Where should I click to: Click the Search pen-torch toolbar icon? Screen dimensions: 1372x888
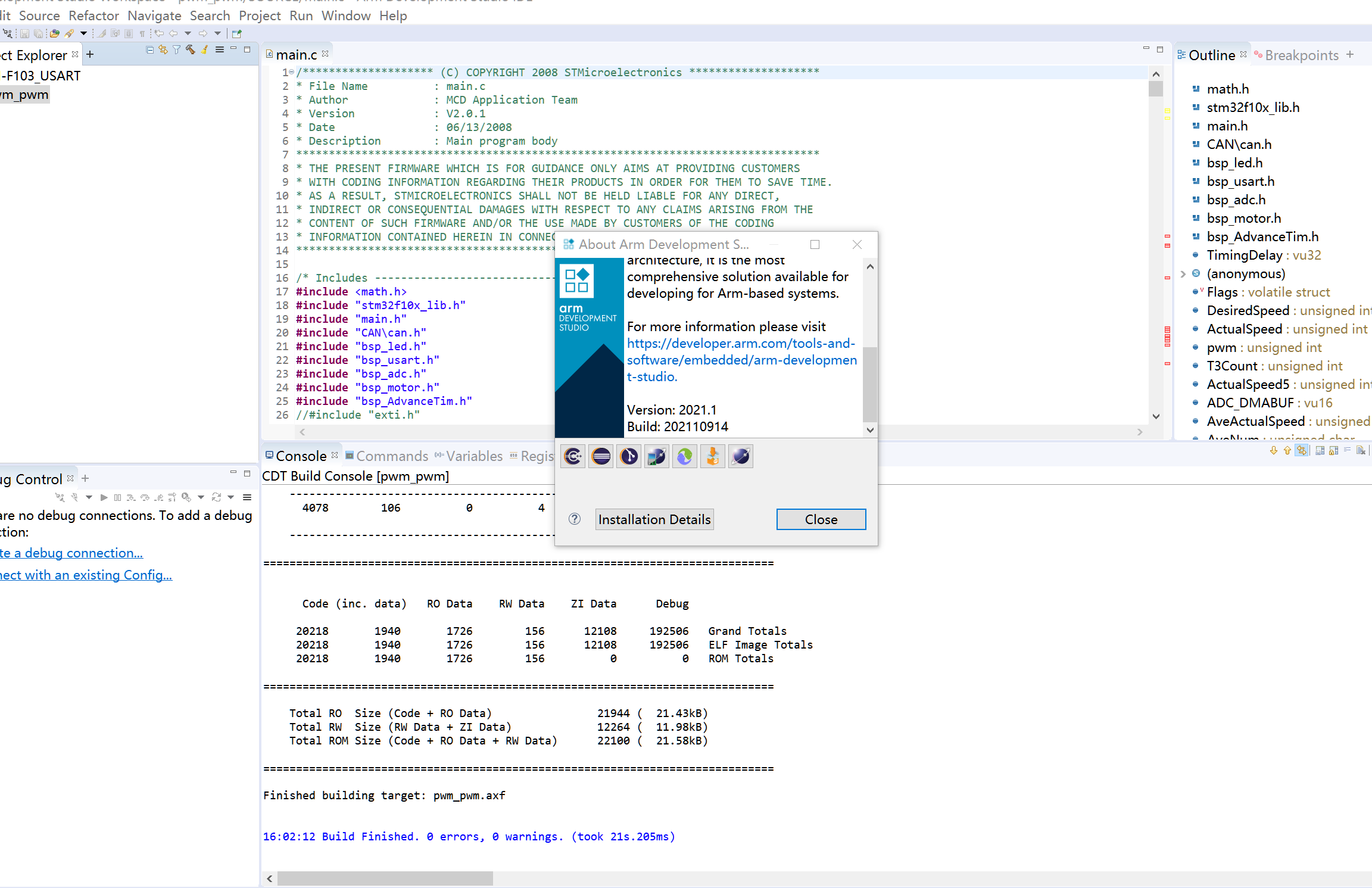pos(70,33)
